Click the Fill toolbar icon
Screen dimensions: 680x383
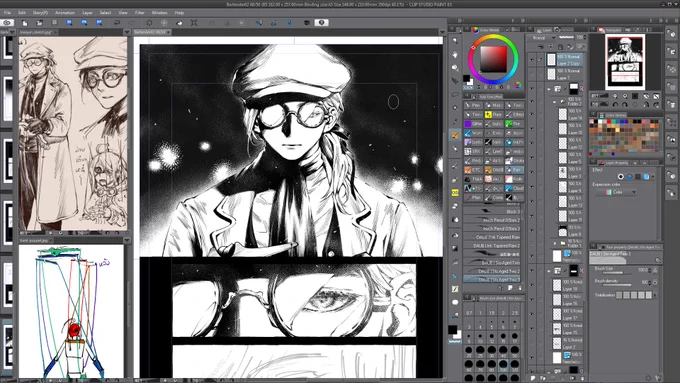tap(179, 23)
